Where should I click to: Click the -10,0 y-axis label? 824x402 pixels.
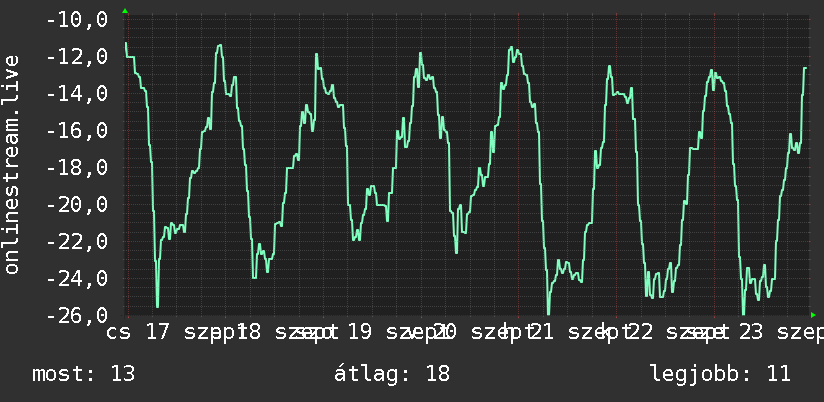pos(77,20)
